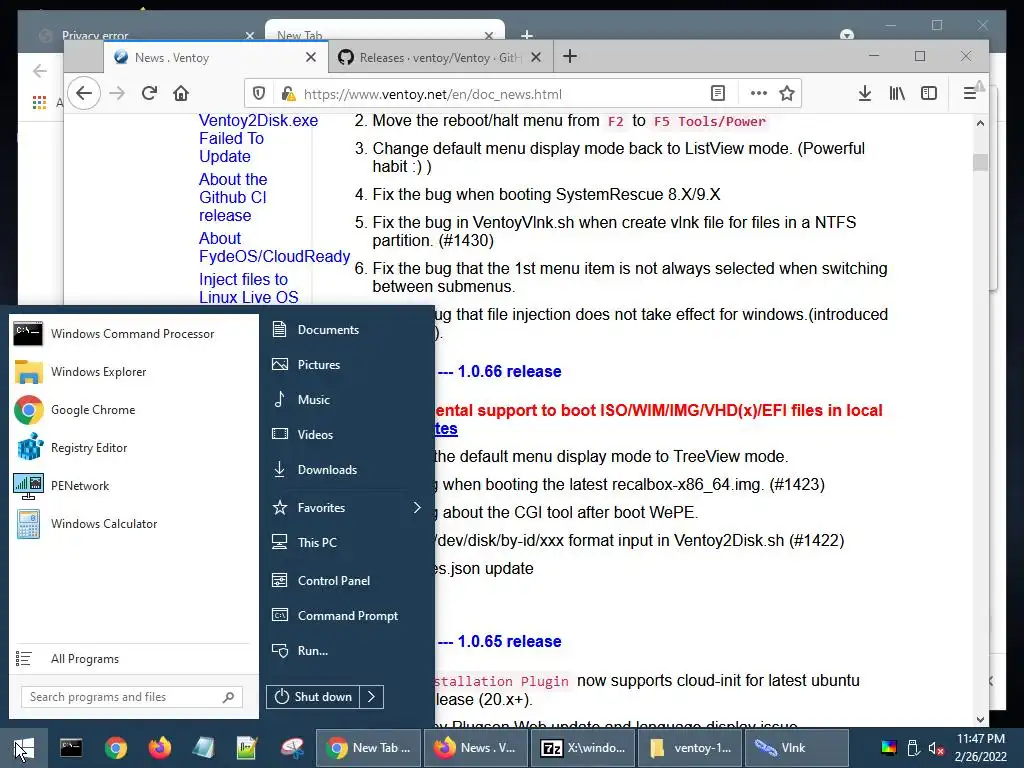Viewport: 1024px width, 768px height.
Task: Open About the Github CI release link
Action: 233,197
